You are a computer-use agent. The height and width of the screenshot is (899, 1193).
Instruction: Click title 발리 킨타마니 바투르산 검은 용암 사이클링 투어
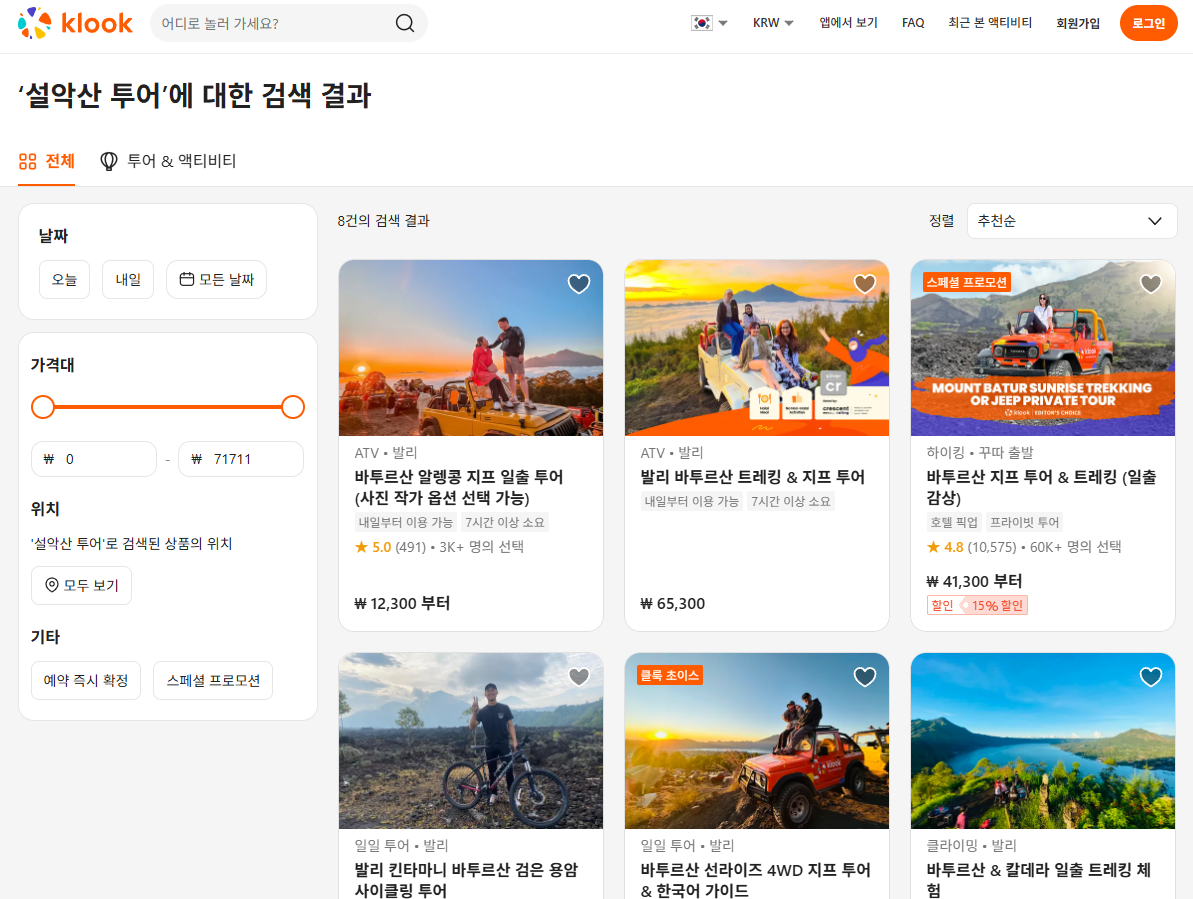[x=466, y=880]
